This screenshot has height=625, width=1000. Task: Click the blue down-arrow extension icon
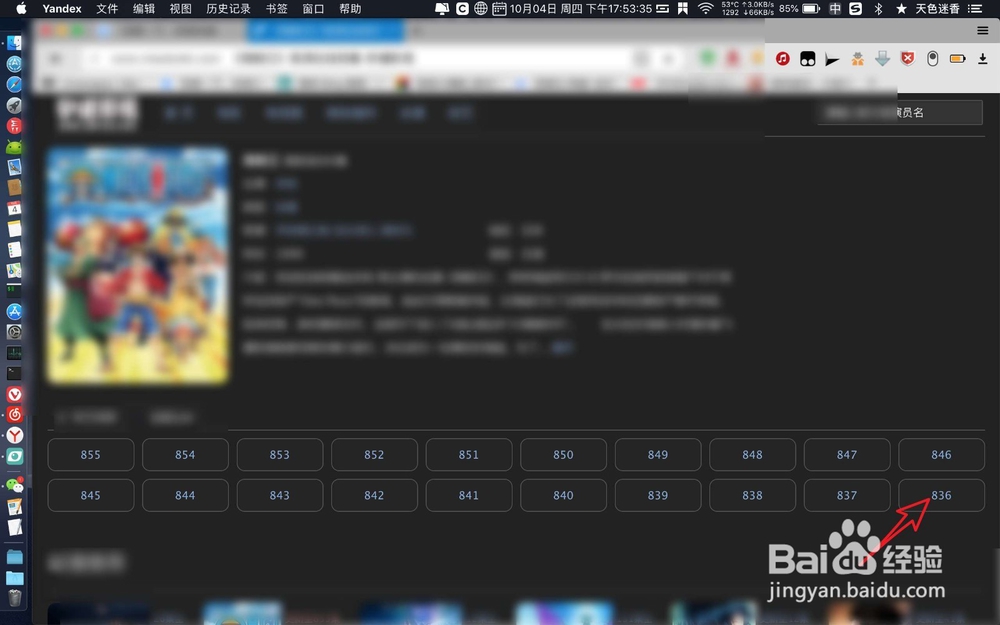[x=883, y=59]
